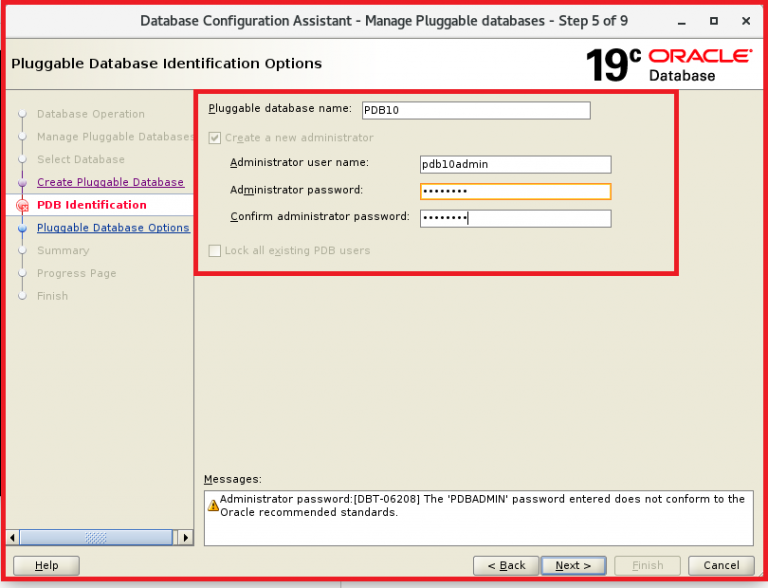
Task: Click the sidebar scroll right arrow
Action: pos(185,538)
